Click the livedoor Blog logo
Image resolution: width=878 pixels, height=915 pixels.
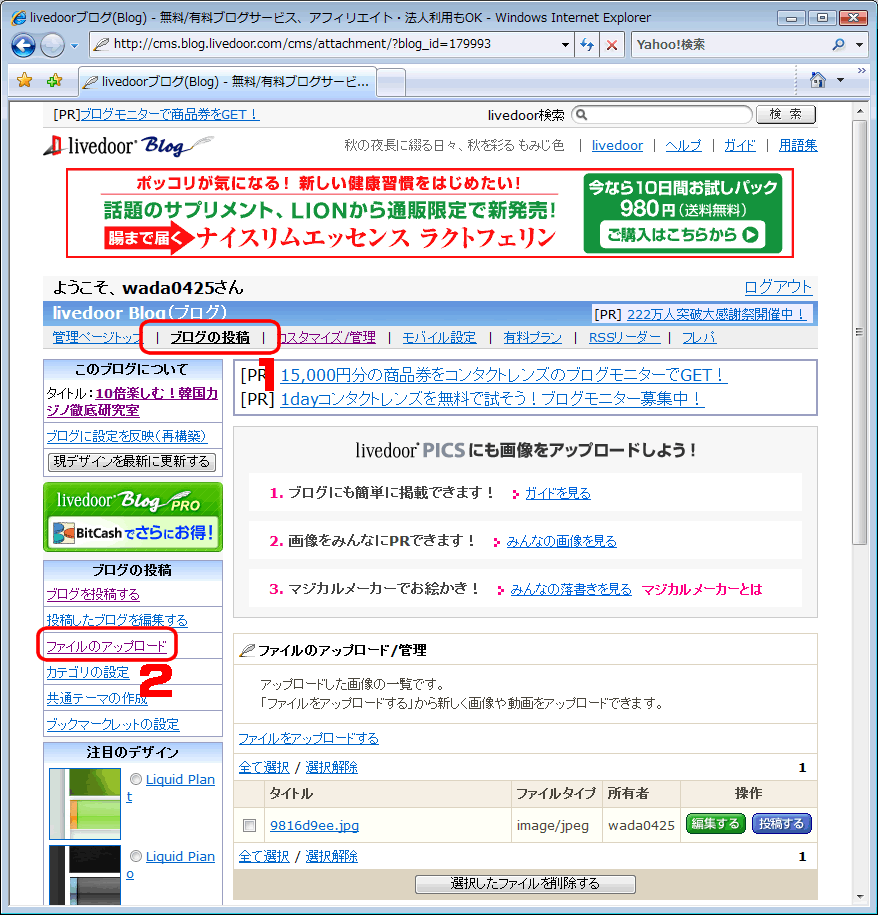coord(128,146)
